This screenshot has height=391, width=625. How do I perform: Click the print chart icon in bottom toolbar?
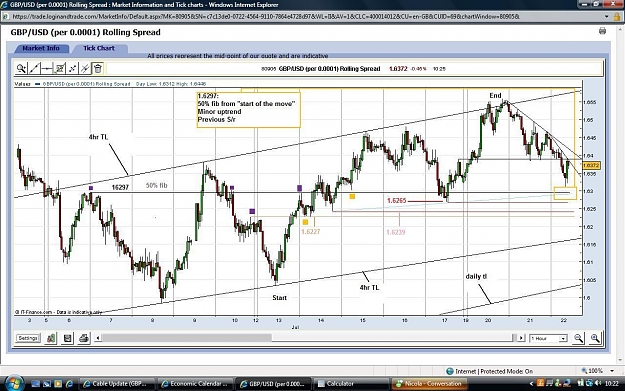pos(84,338)
